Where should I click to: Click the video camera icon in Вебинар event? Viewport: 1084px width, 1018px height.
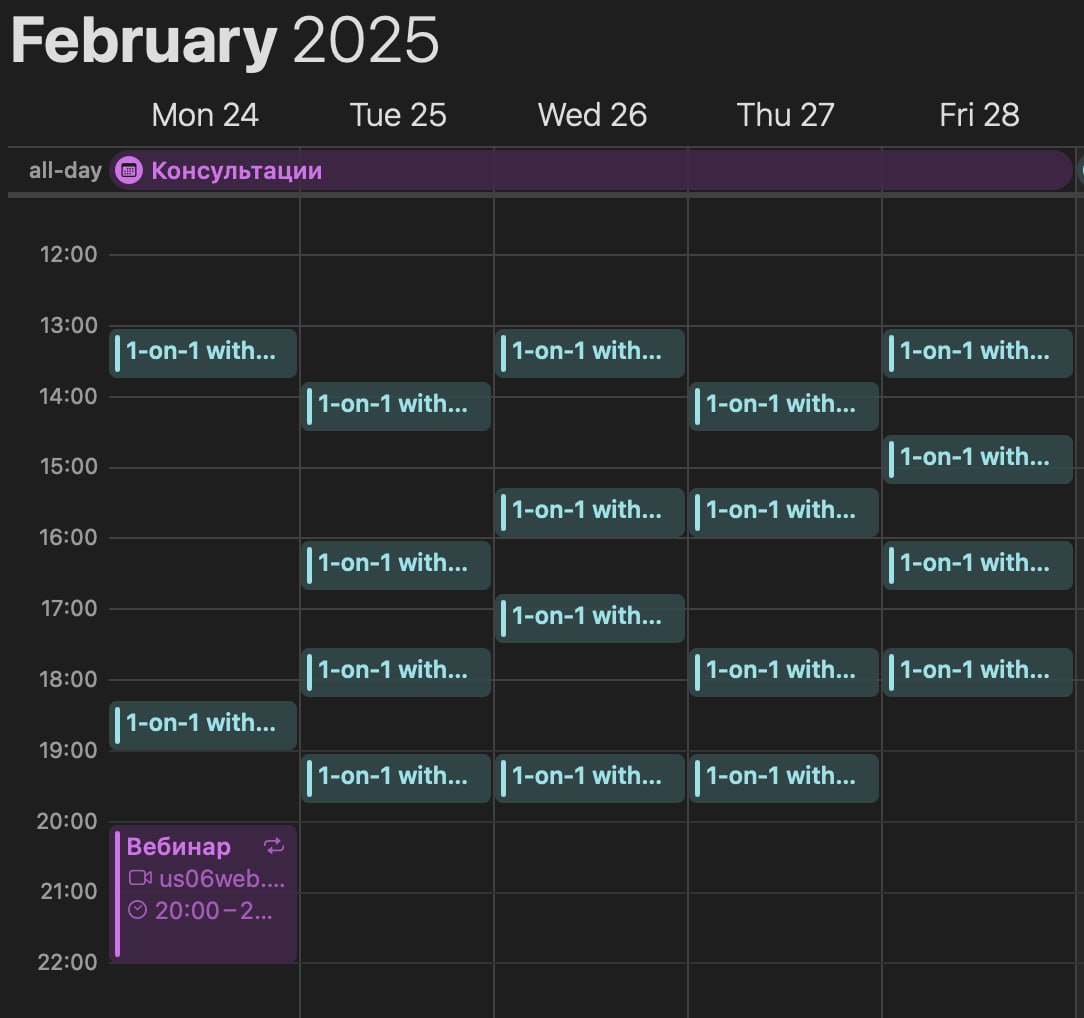140,878
